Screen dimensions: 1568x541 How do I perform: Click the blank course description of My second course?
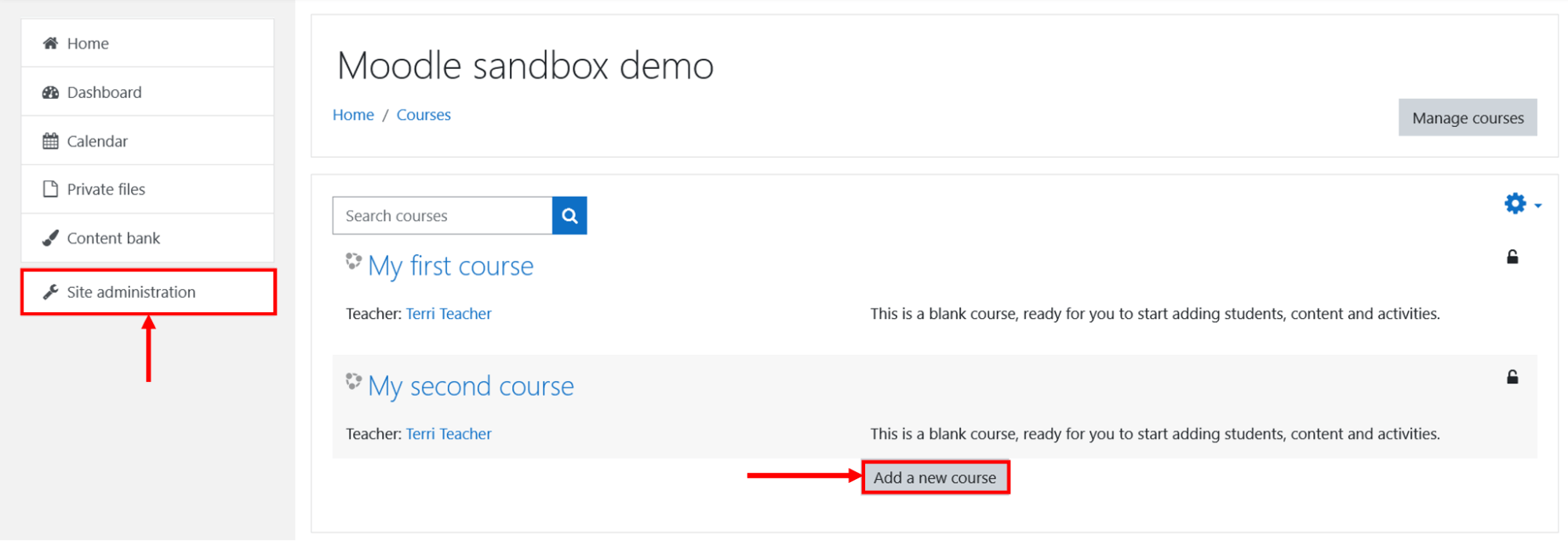click(x=1155, y=434)
